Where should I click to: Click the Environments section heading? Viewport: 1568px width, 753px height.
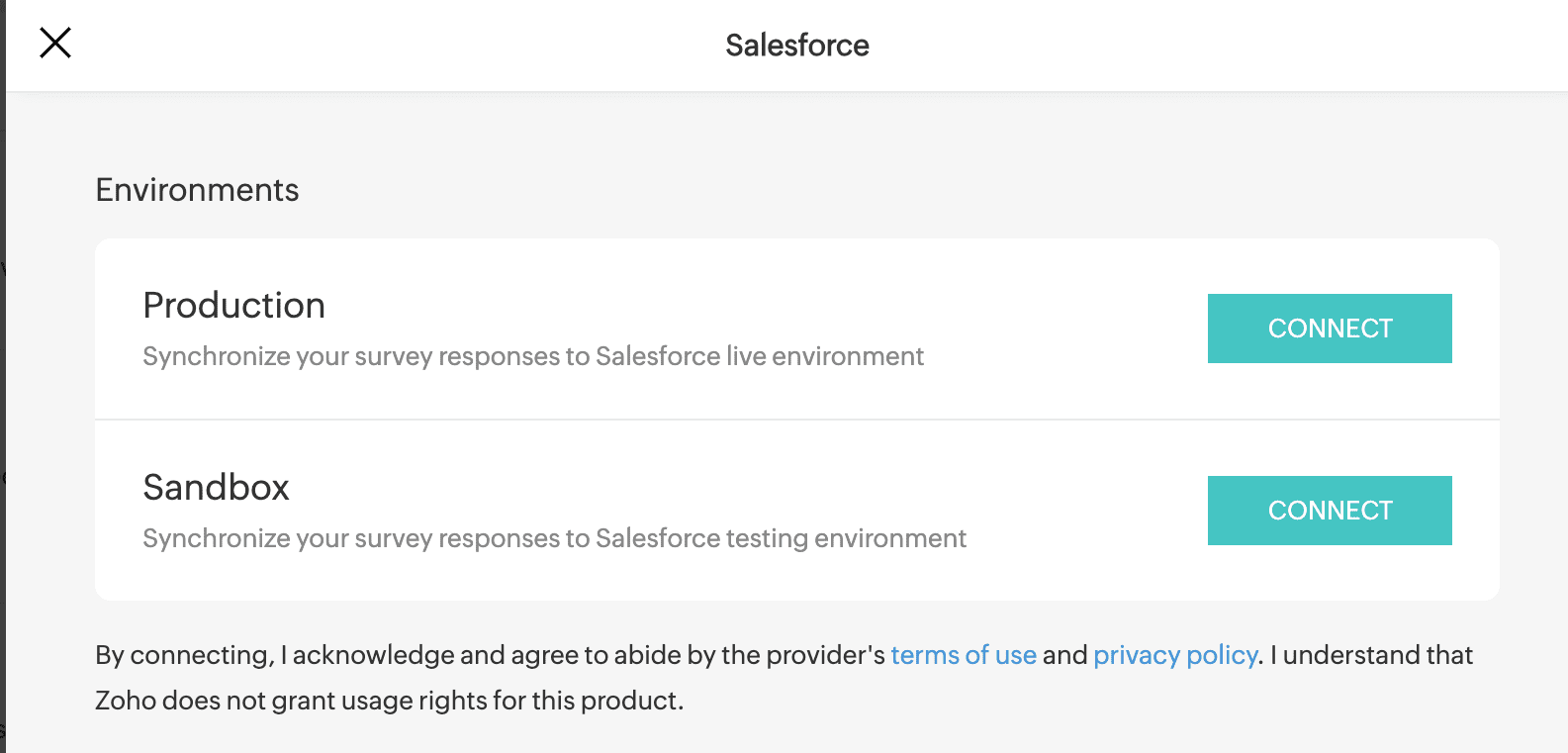[x=197, y=190]
